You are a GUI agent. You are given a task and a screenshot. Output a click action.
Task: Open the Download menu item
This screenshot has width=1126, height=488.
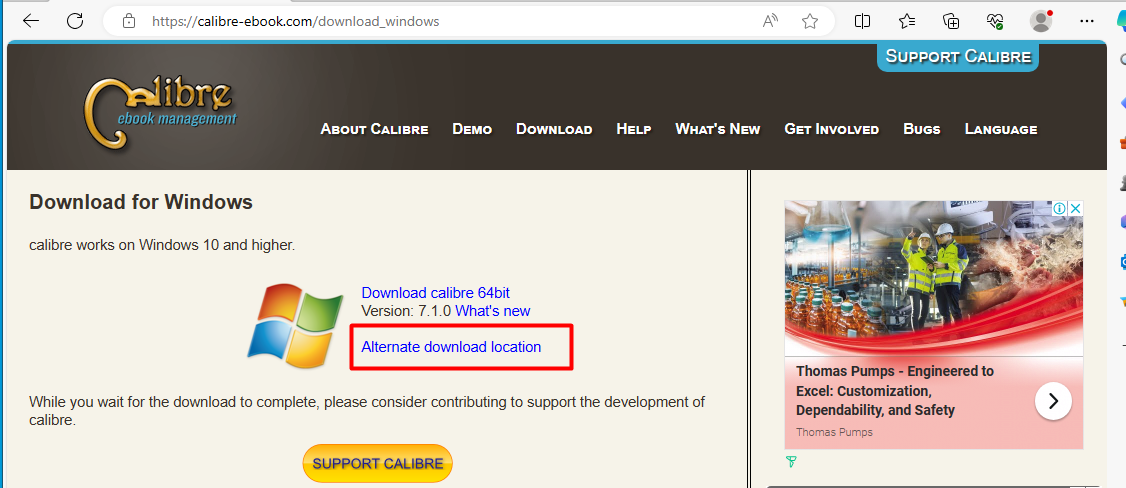coord(554,129)
